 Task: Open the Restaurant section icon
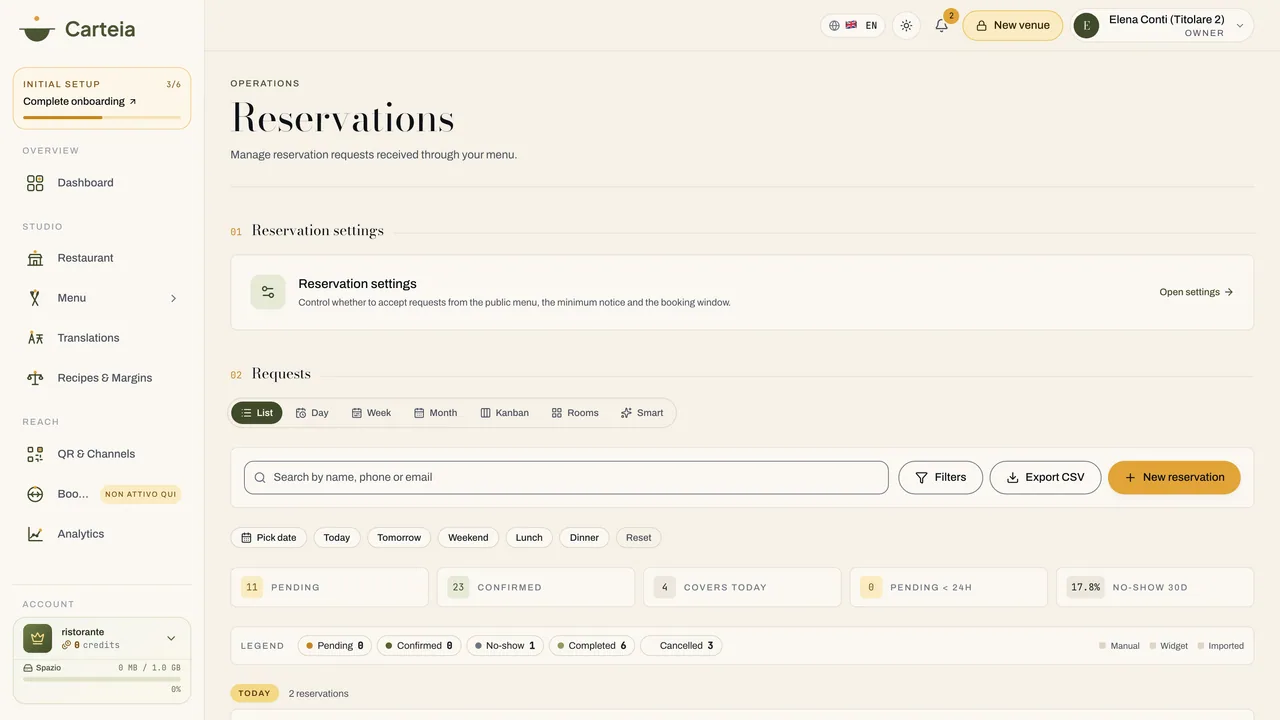coord(35,258)
